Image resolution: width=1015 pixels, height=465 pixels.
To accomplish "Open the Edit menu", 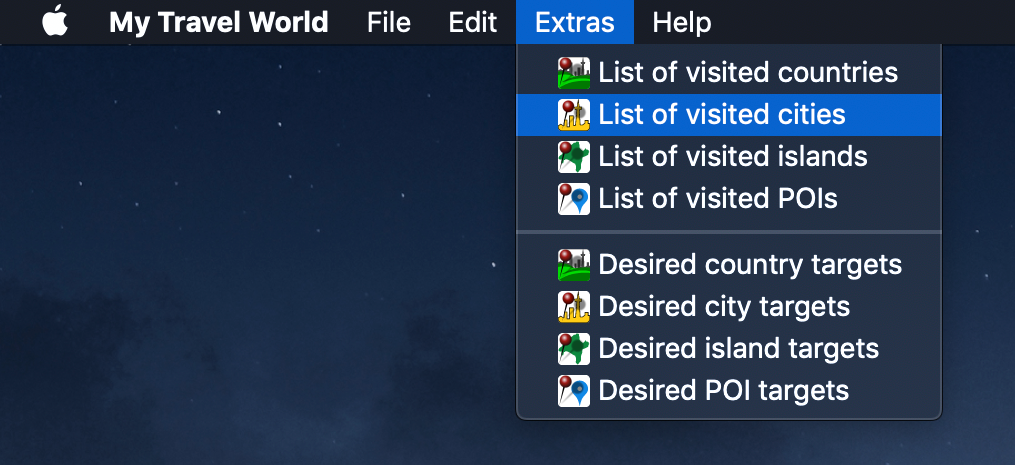I will [x=473, y=23].
